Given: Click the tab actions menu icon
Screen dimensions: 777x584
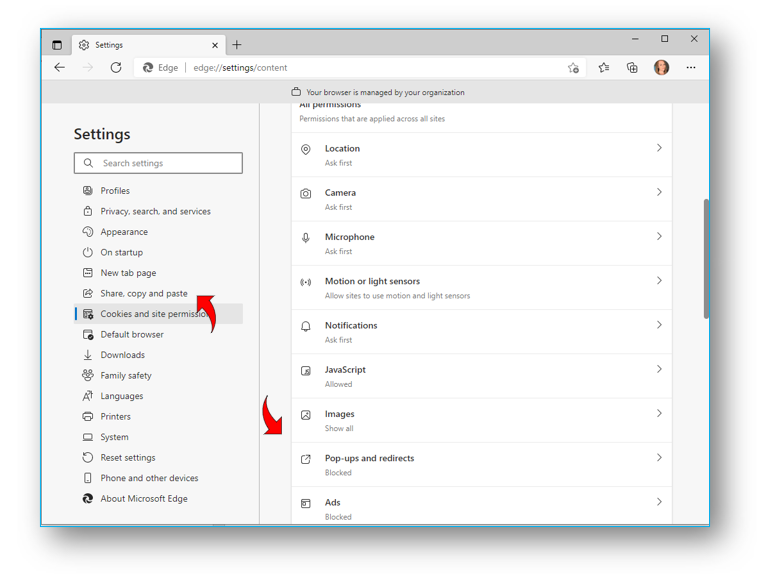Looking at the screenshot, I should (x=57, y=45).
